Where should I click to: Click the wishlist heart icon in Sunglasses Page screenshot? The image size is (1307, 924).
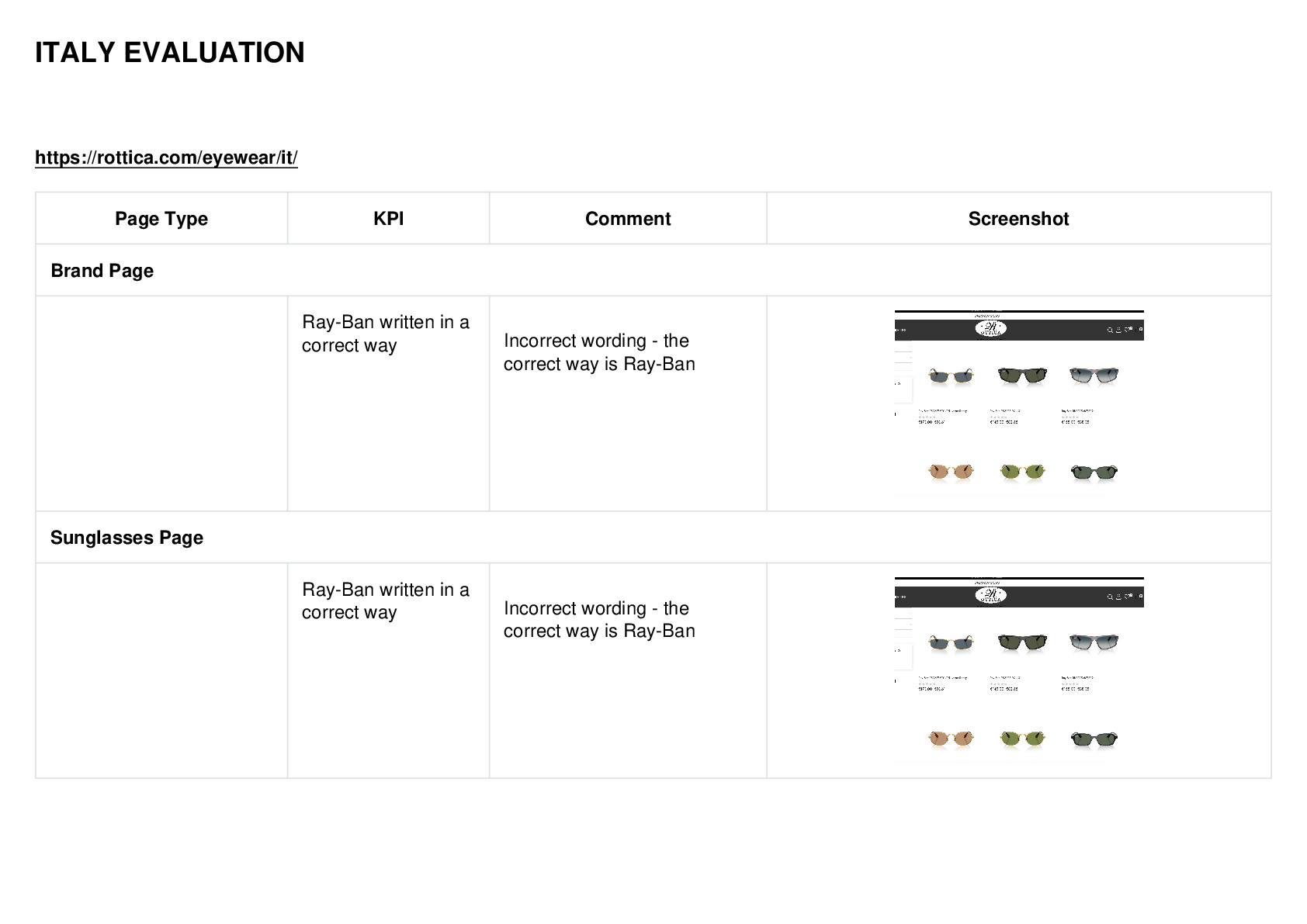coord(1128,597)
